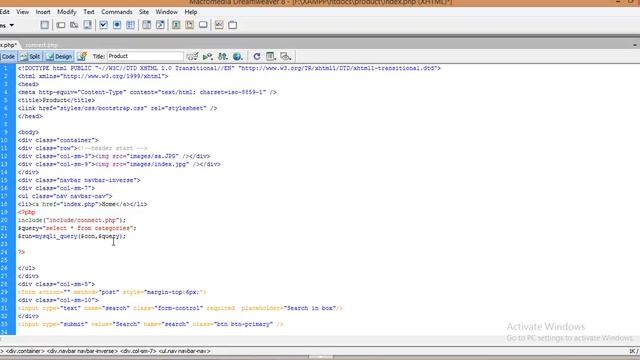
Task: Open the Edit menu
Action: (4, 12)
